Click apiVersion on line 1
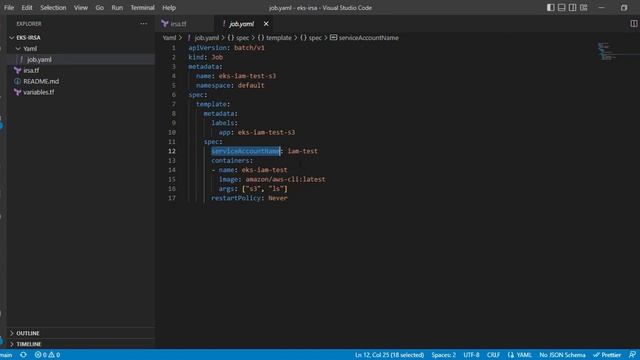This screenshot has width=640, height=360. pos(207,48)
